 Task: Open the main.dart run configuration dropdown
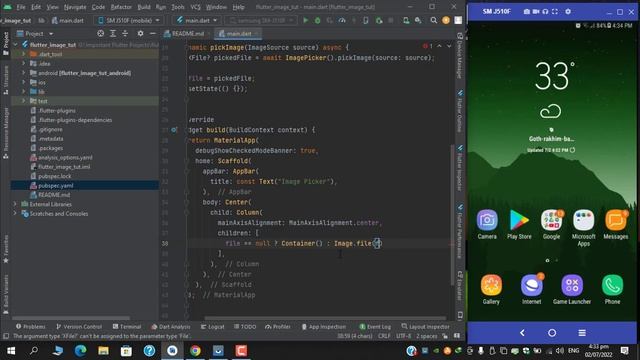pyautogui.click(x=197, y=20)
